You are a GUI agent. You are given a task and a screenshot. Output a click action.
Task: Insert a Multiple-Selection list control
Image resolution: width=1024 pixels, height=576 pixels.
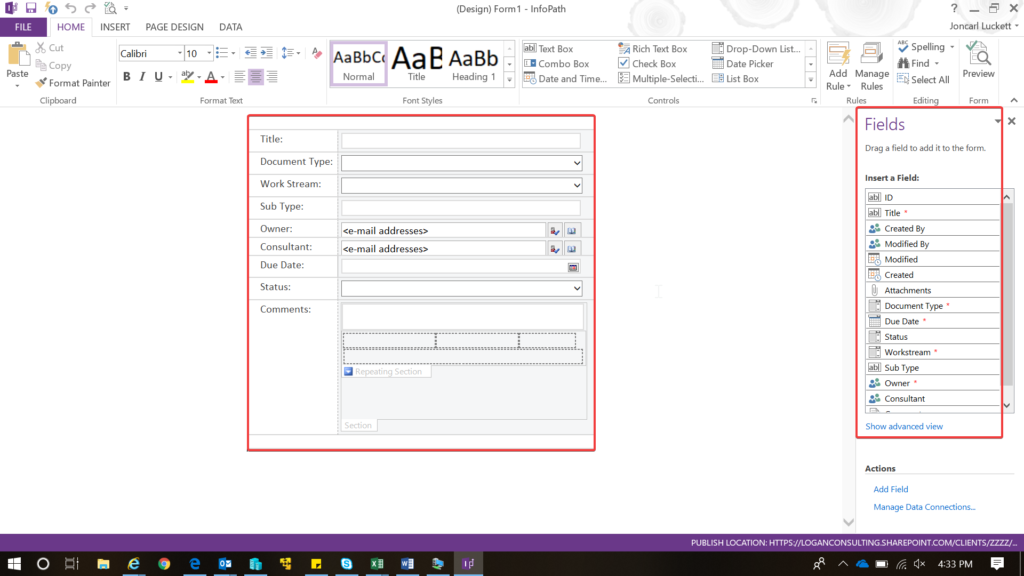pyautogui.click(x=661, y=78)
